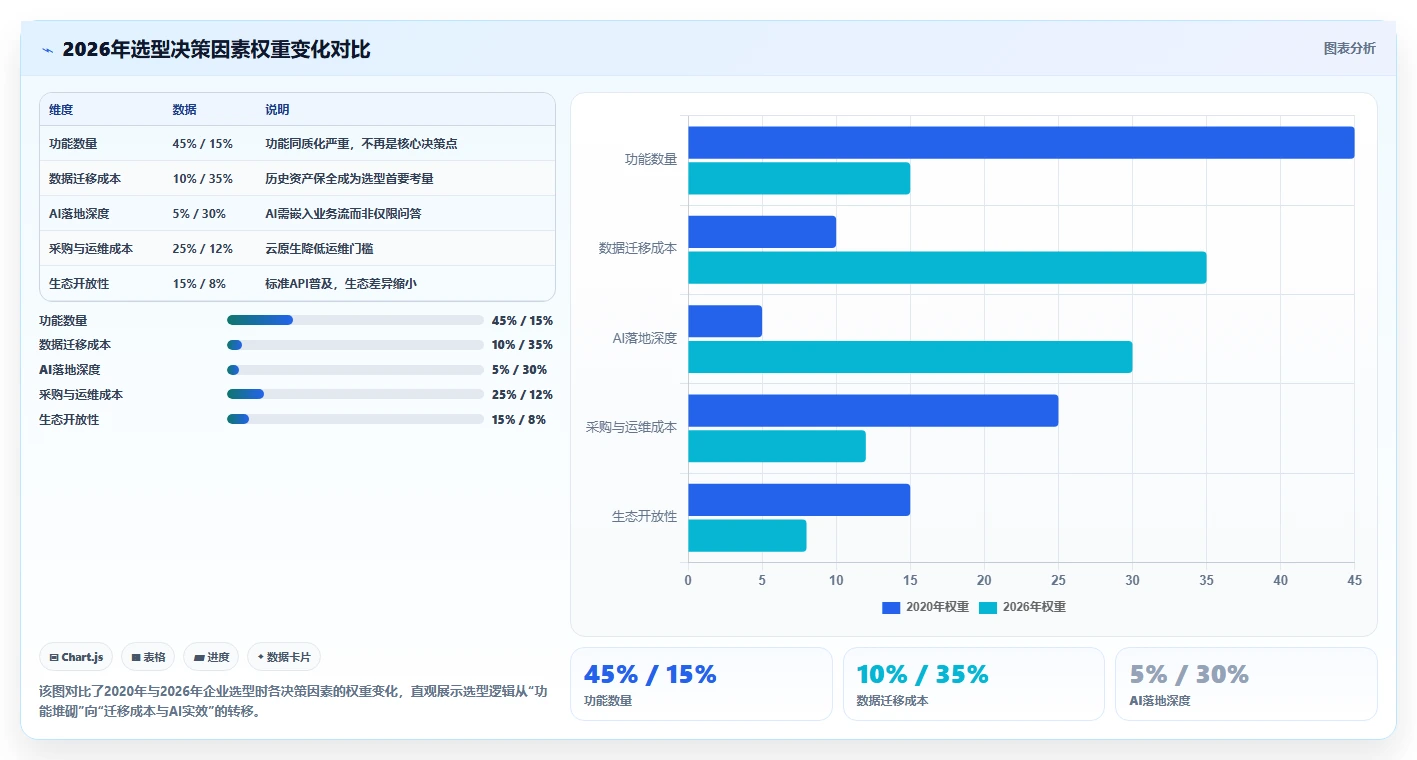Click the 数据迁移成本 progress bar
The image size is (1417, 760).
pyautogui.click(x=355, y=345)
